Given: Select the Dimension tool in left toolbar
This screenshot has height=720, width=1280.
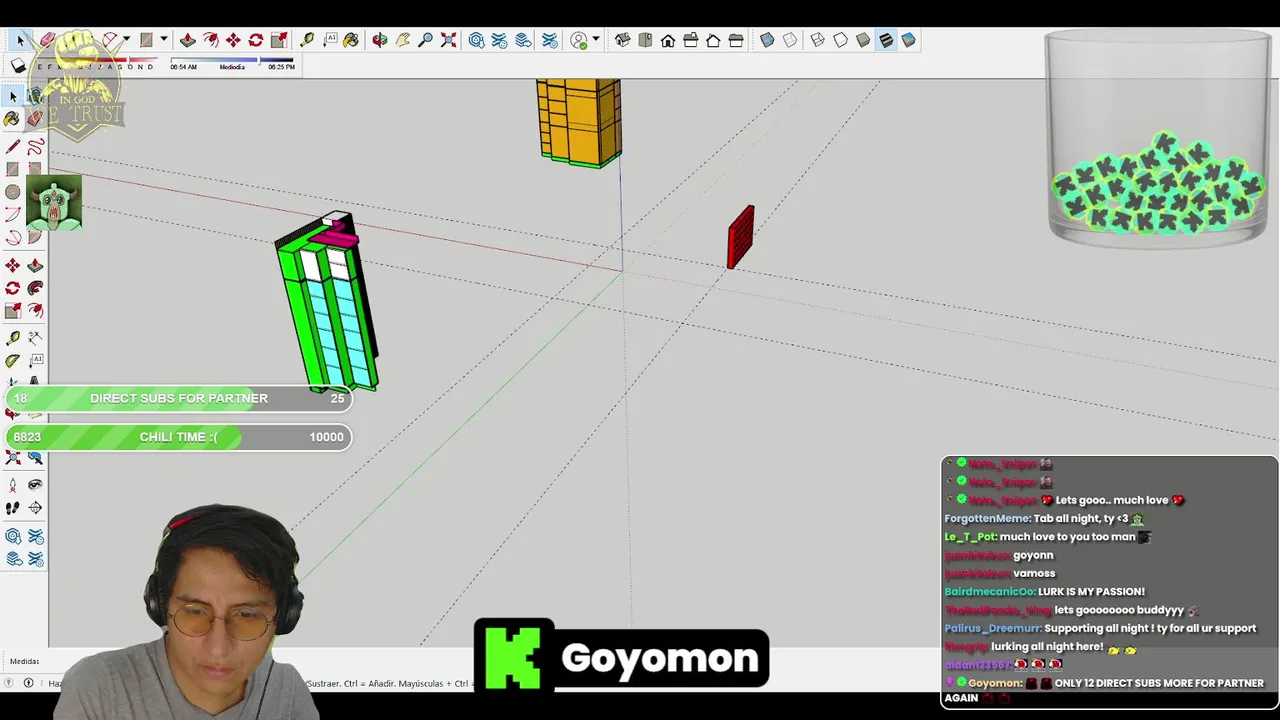Looking at the screenshot, I should pyautogui.click(x=35, y=337).
